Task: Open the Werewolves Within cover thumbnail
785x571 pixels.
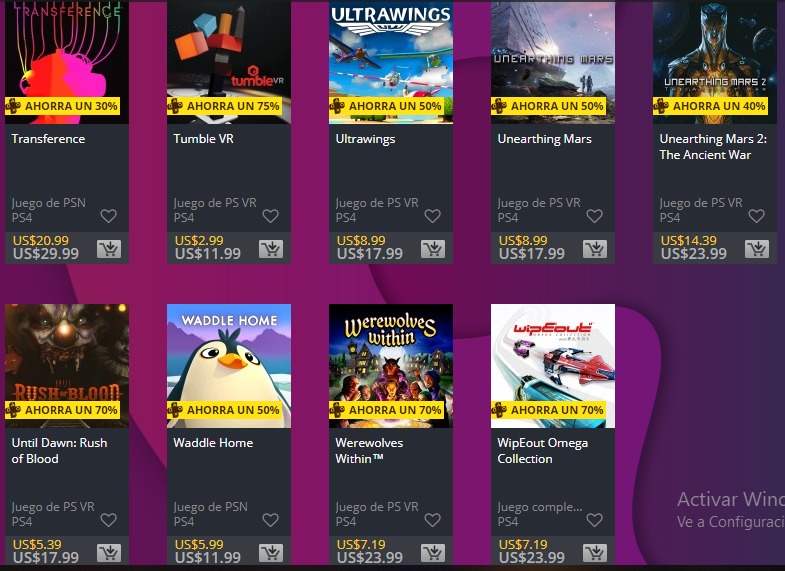Action: click(391, 366)
